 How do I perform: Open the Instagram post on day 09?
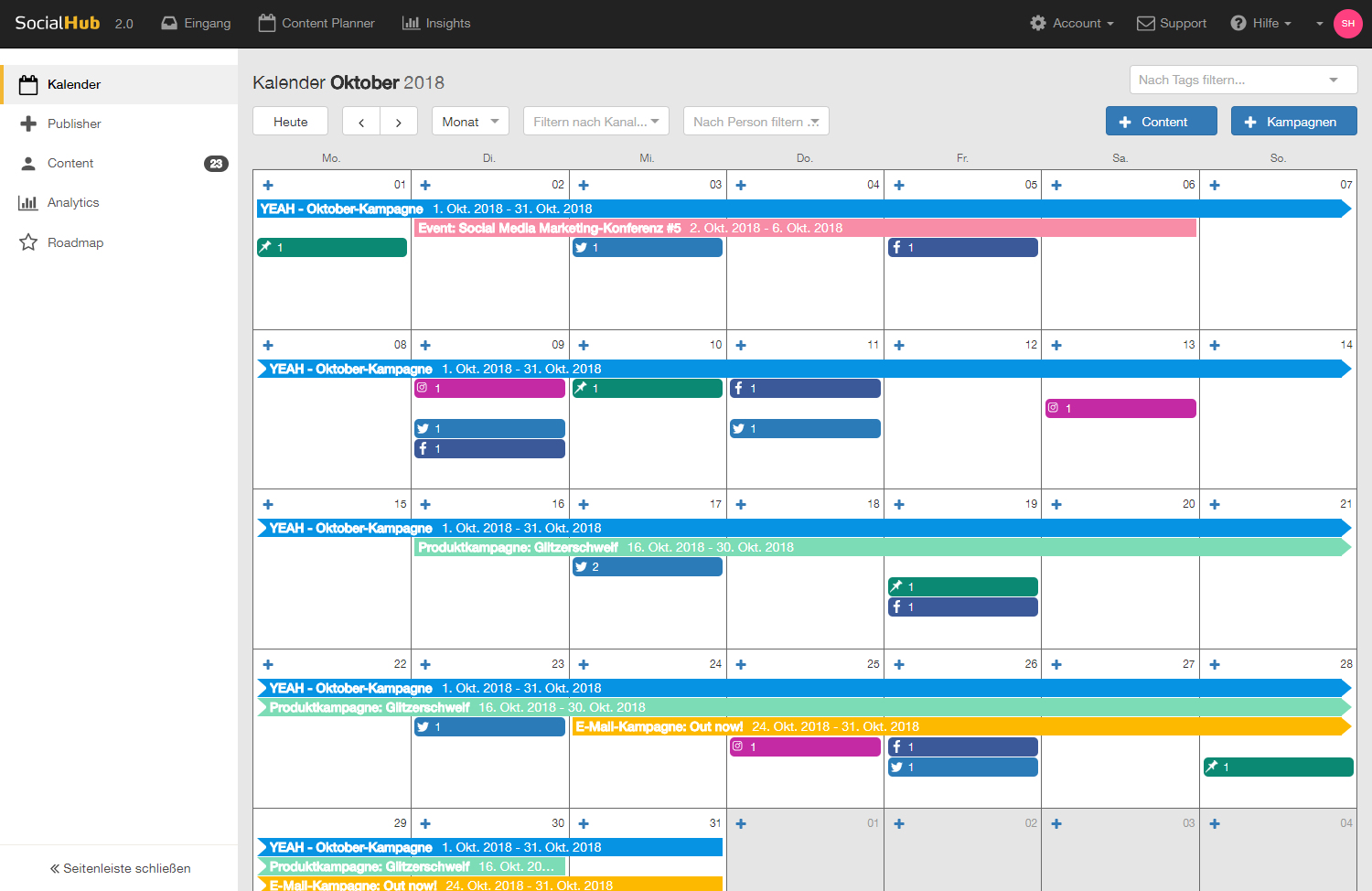(490, 388)
